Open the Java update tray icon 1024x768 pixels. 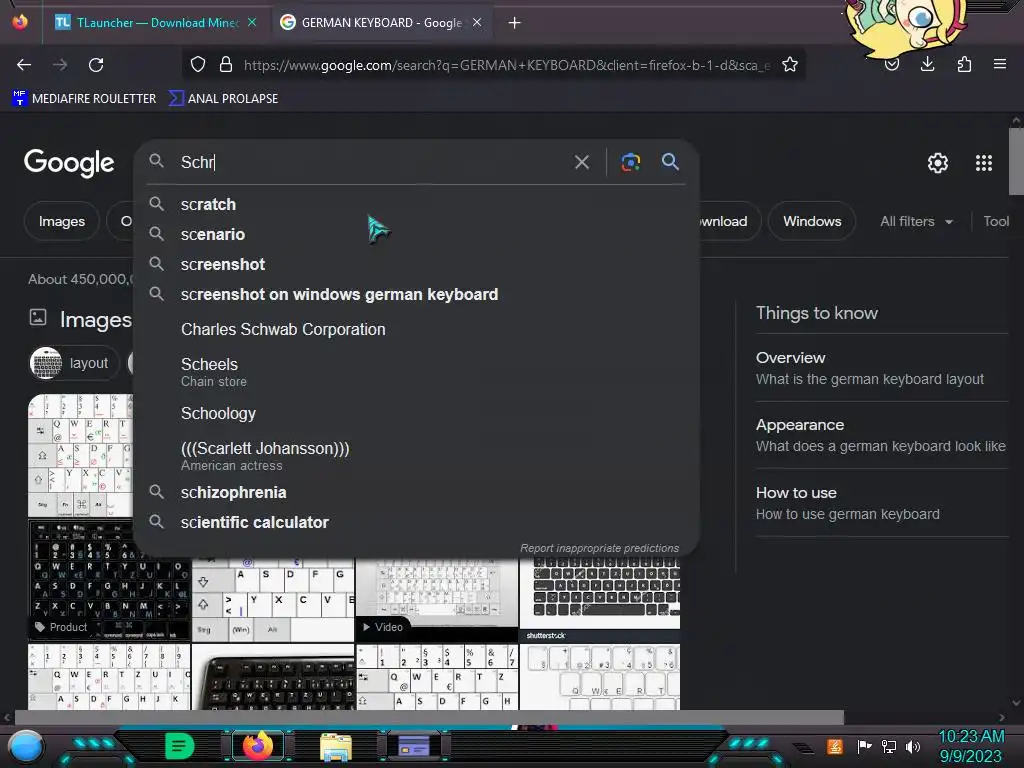point(835,746)
